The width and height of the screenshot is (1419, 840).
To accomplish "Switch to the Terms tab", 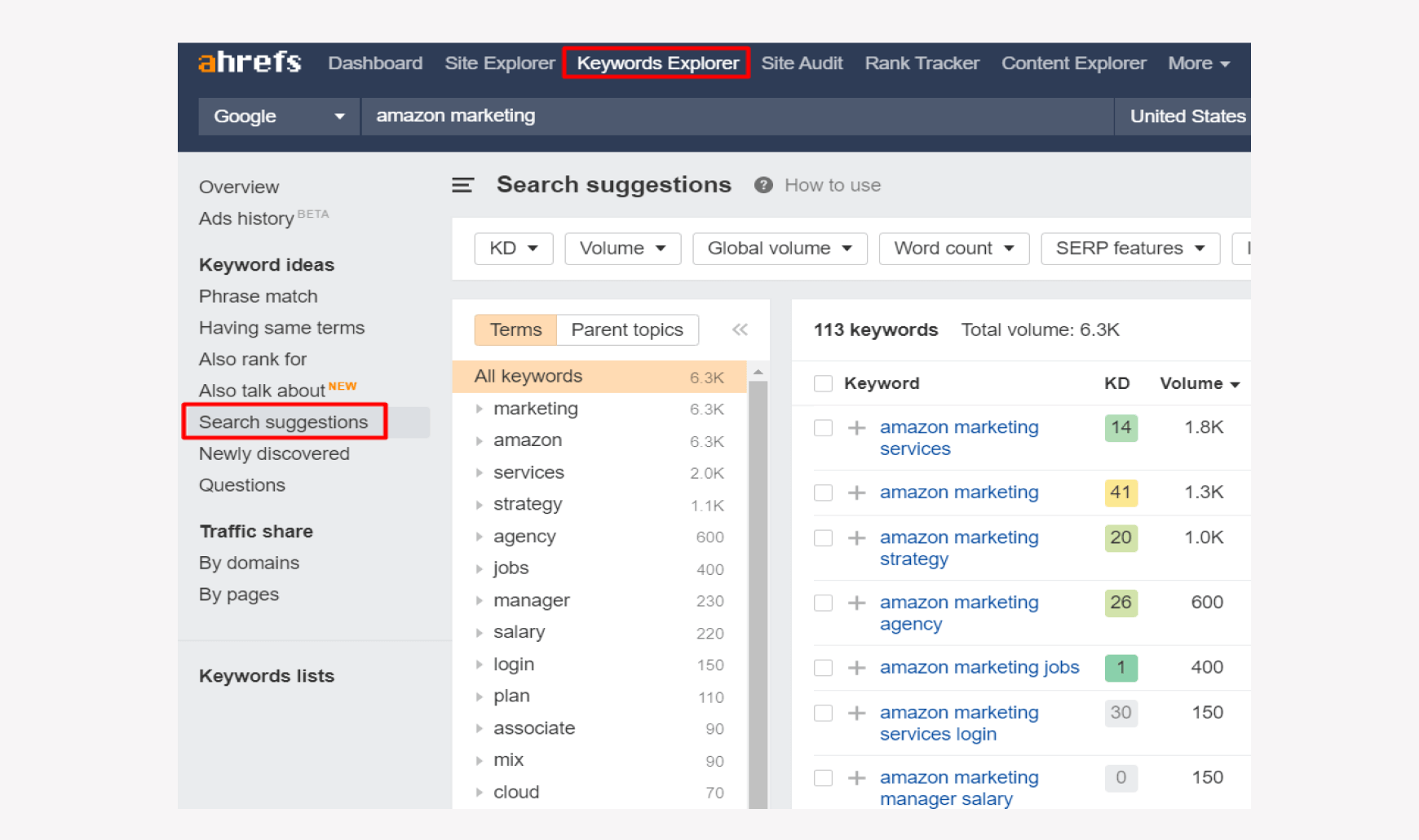I will coord(515,329).
